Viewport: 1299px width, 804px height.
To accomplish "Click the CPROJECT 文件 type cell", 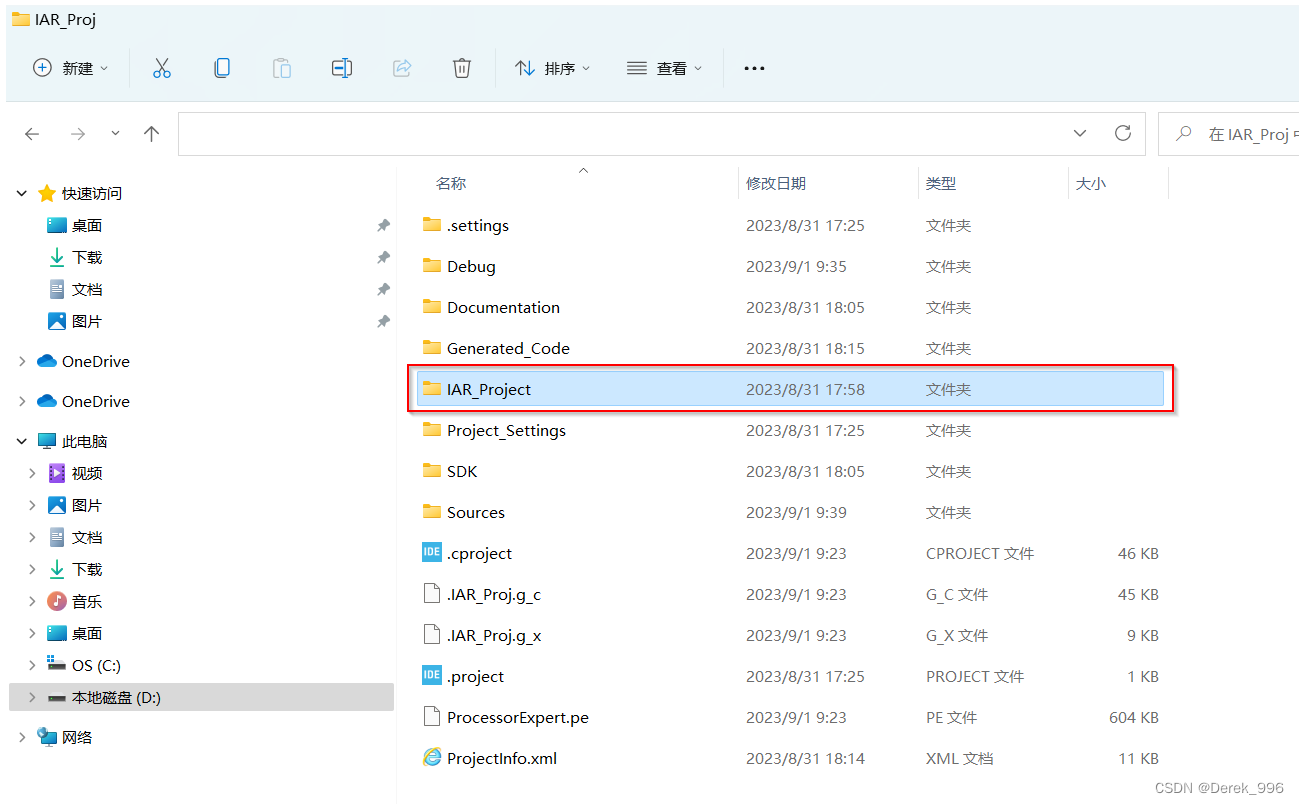I will [980, 553].
